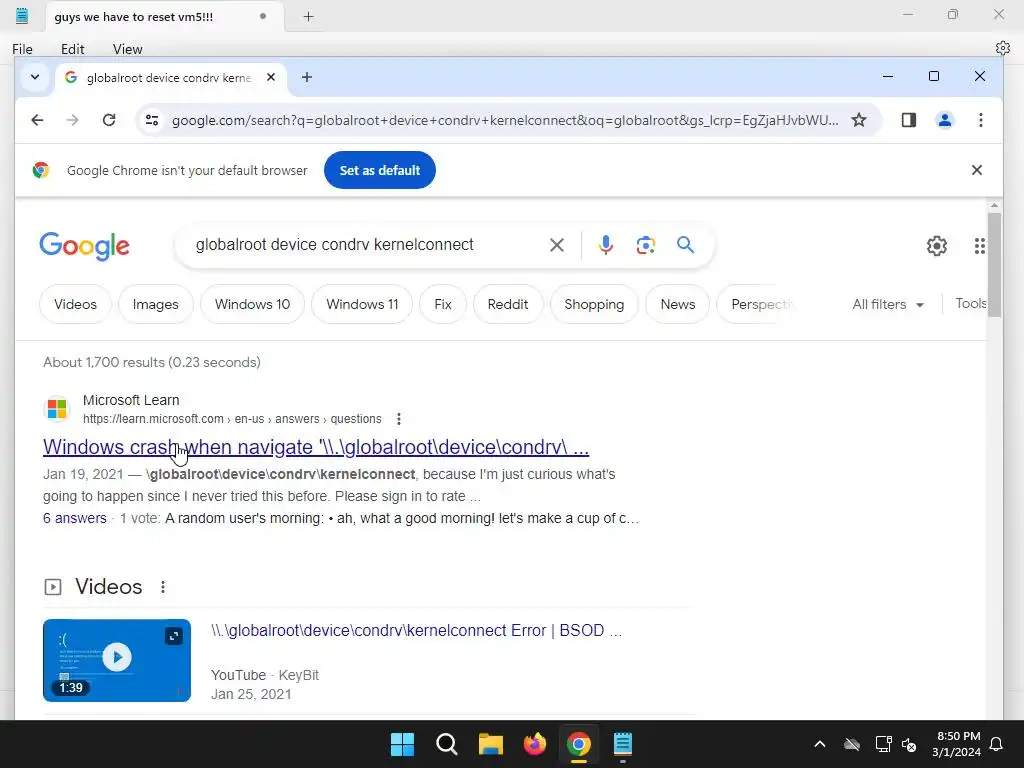The image size is (1024, 768).
Task: Click the Chrome forward arrow
Action: pyautogui.click(x=72, y=120)
